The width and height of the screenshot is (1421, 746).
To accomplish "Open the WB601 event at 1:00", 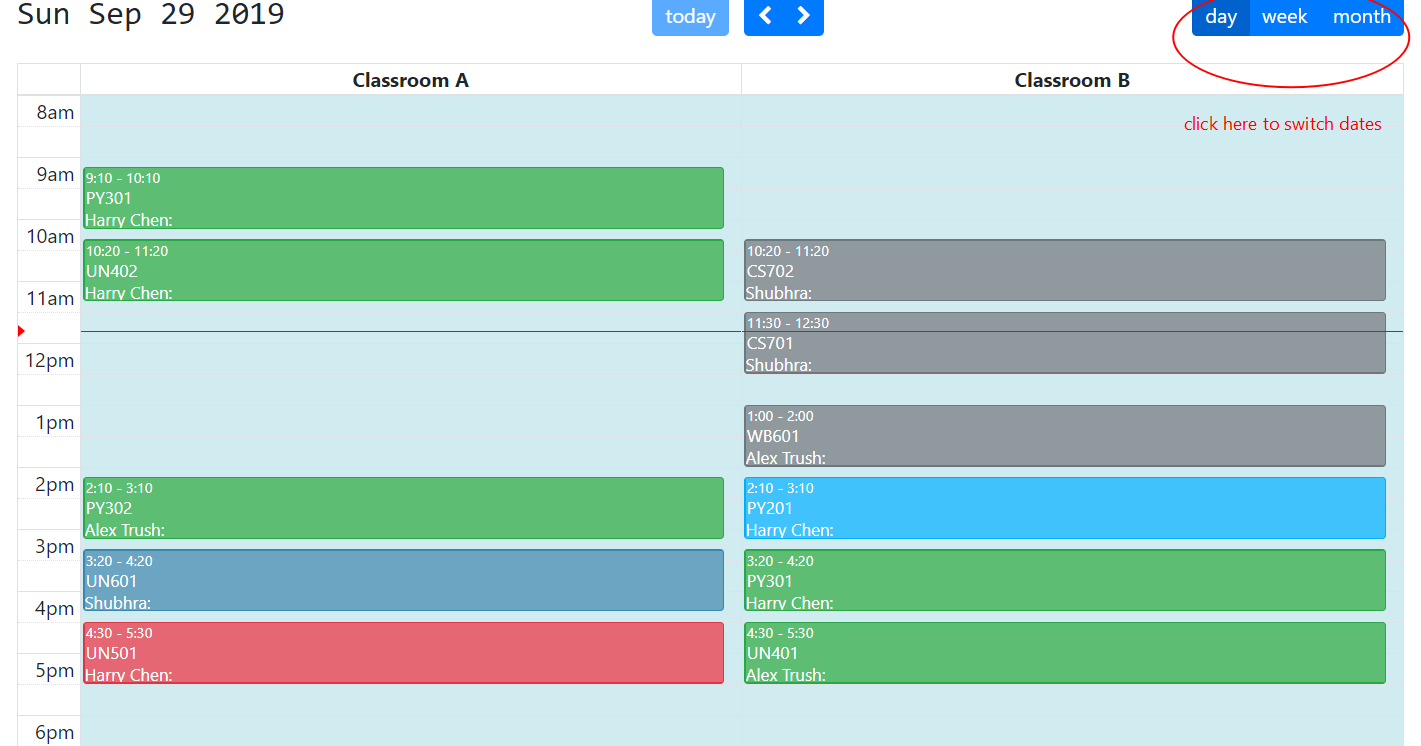I will (x=1065, y=436).
